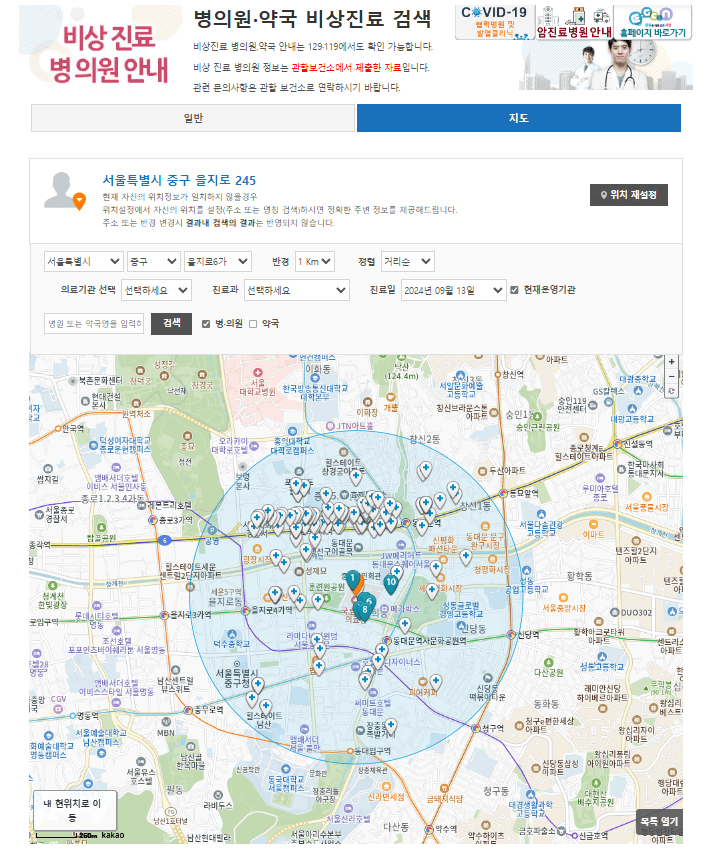Click the 충무로역 station label

click(208, 710)
